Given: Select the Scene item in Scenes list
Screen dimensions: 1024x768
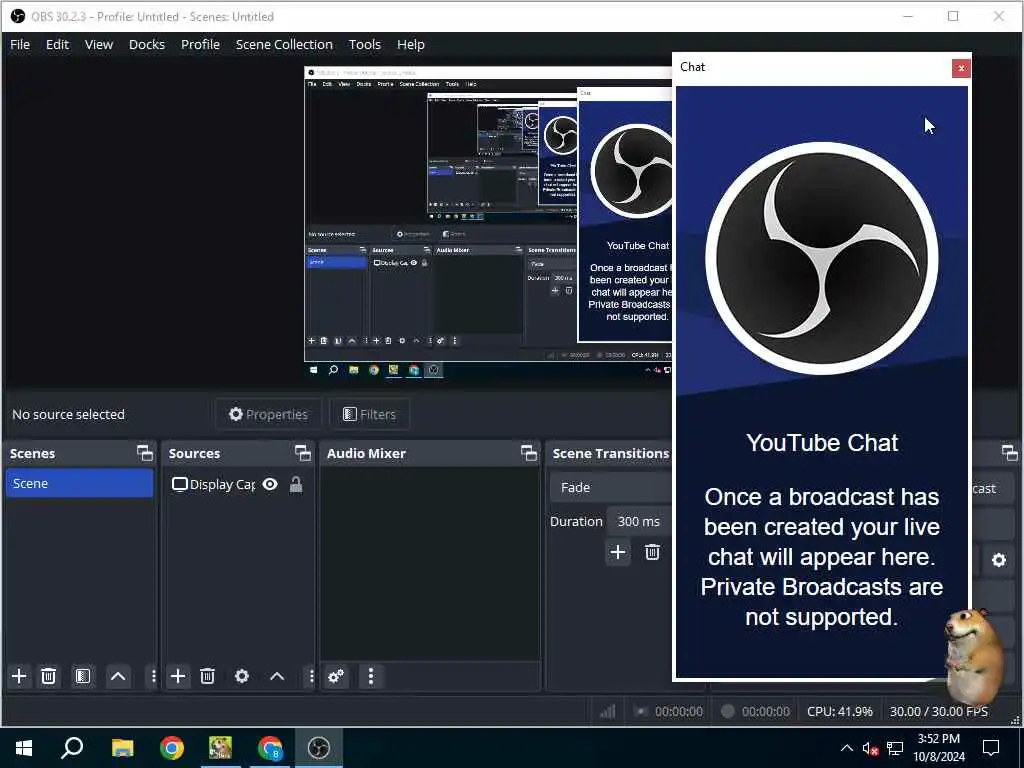Looking at the screenshot, I should [x=79, y=483].
